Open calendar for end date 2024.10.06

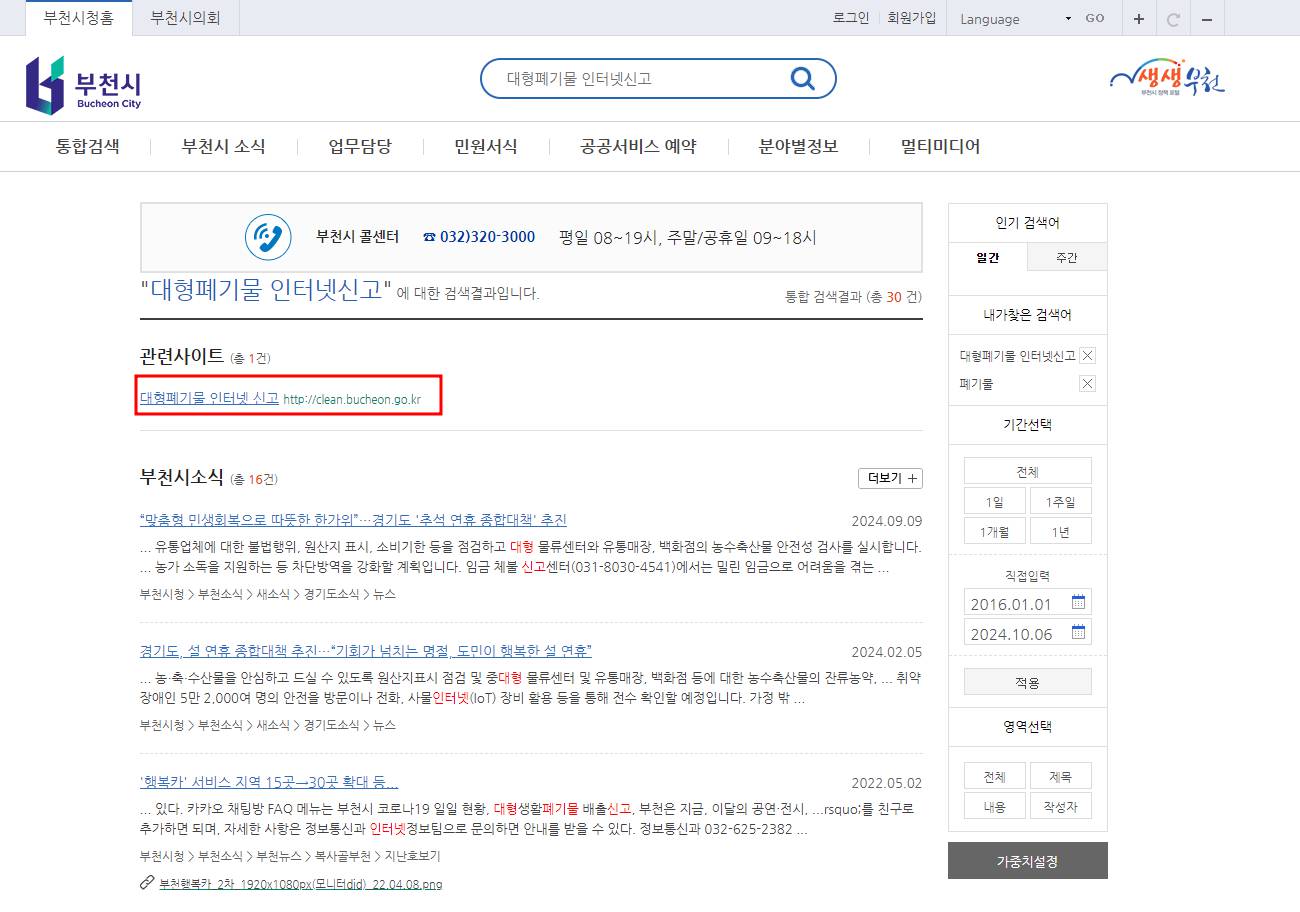pos(1078,632)
